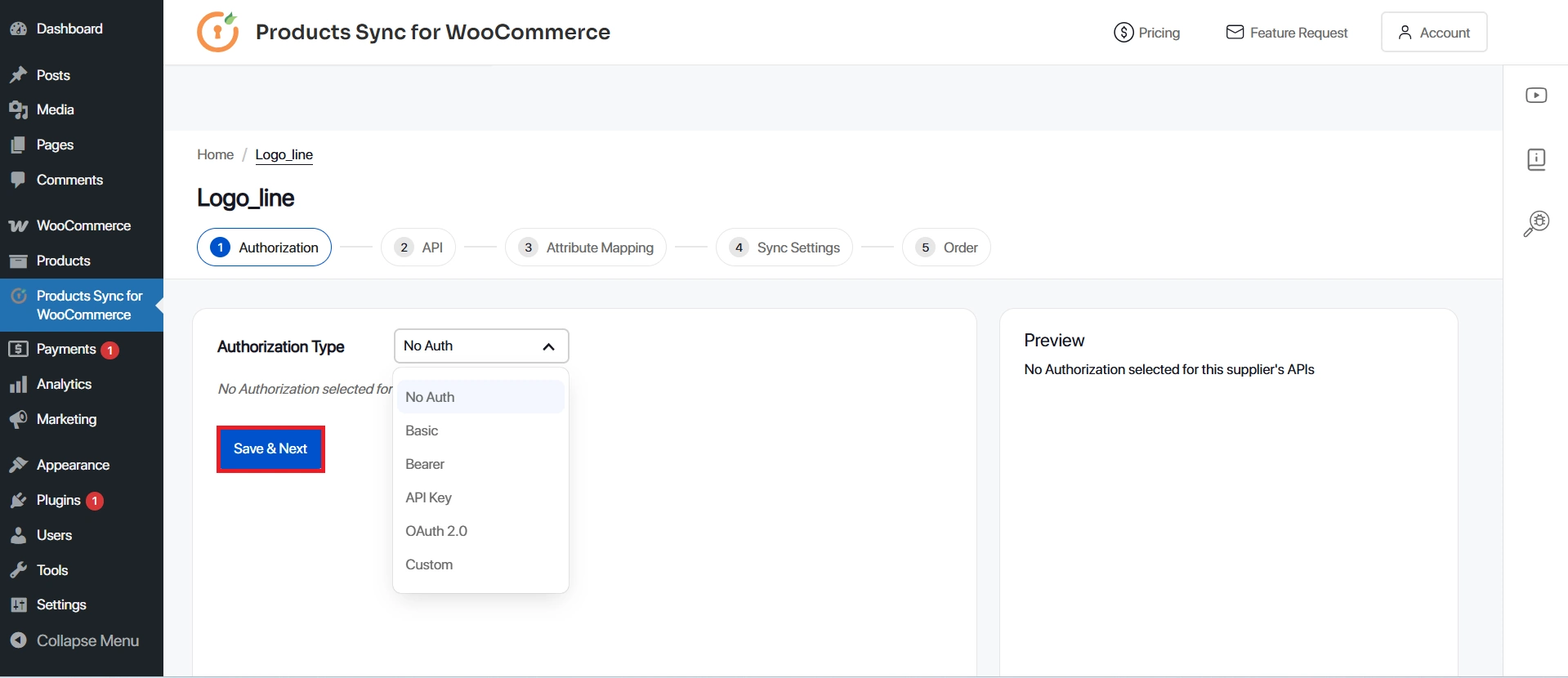The width and height of the screenshot is (1568, 678).
Task: Select API Key authorization type
Action: point(428,497)
